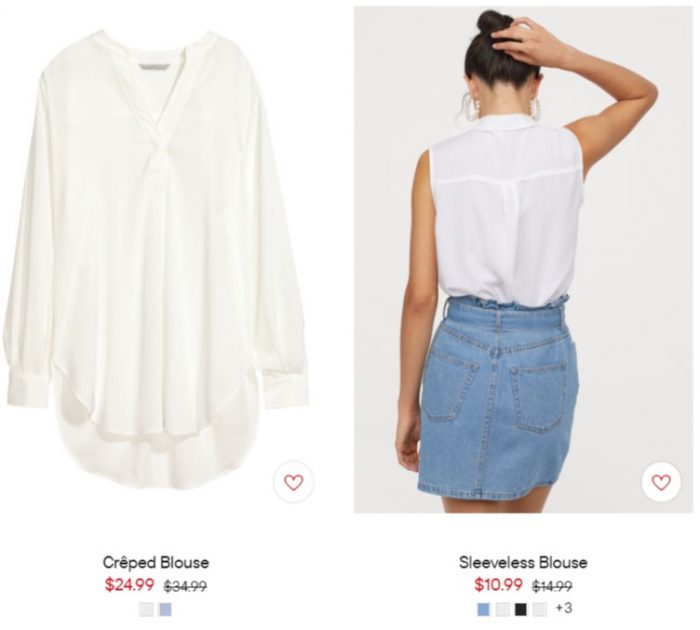The image size is (700, 630).
Task: Pick white swatch between blue and black
Action: [502, 609]
